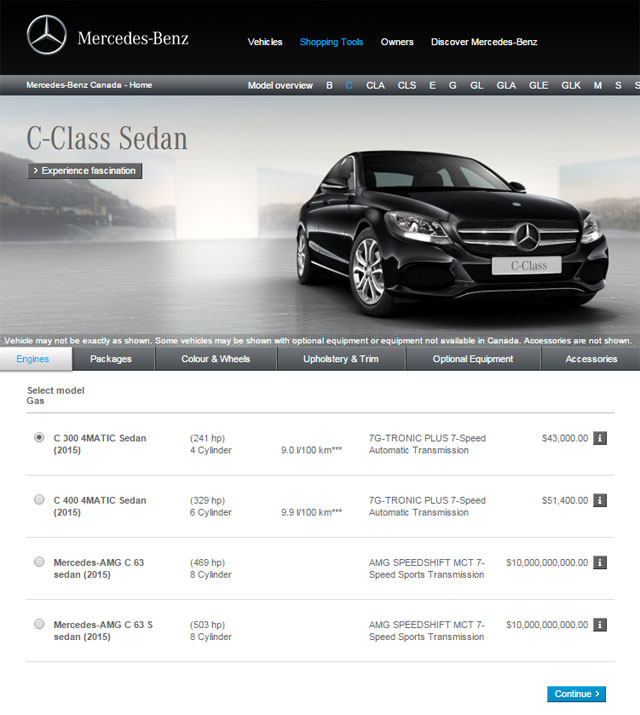The height and width of the screenshot is (715, 640).
Task: Select the E class link
Action: pyautogui.click(x=432, y=85)
